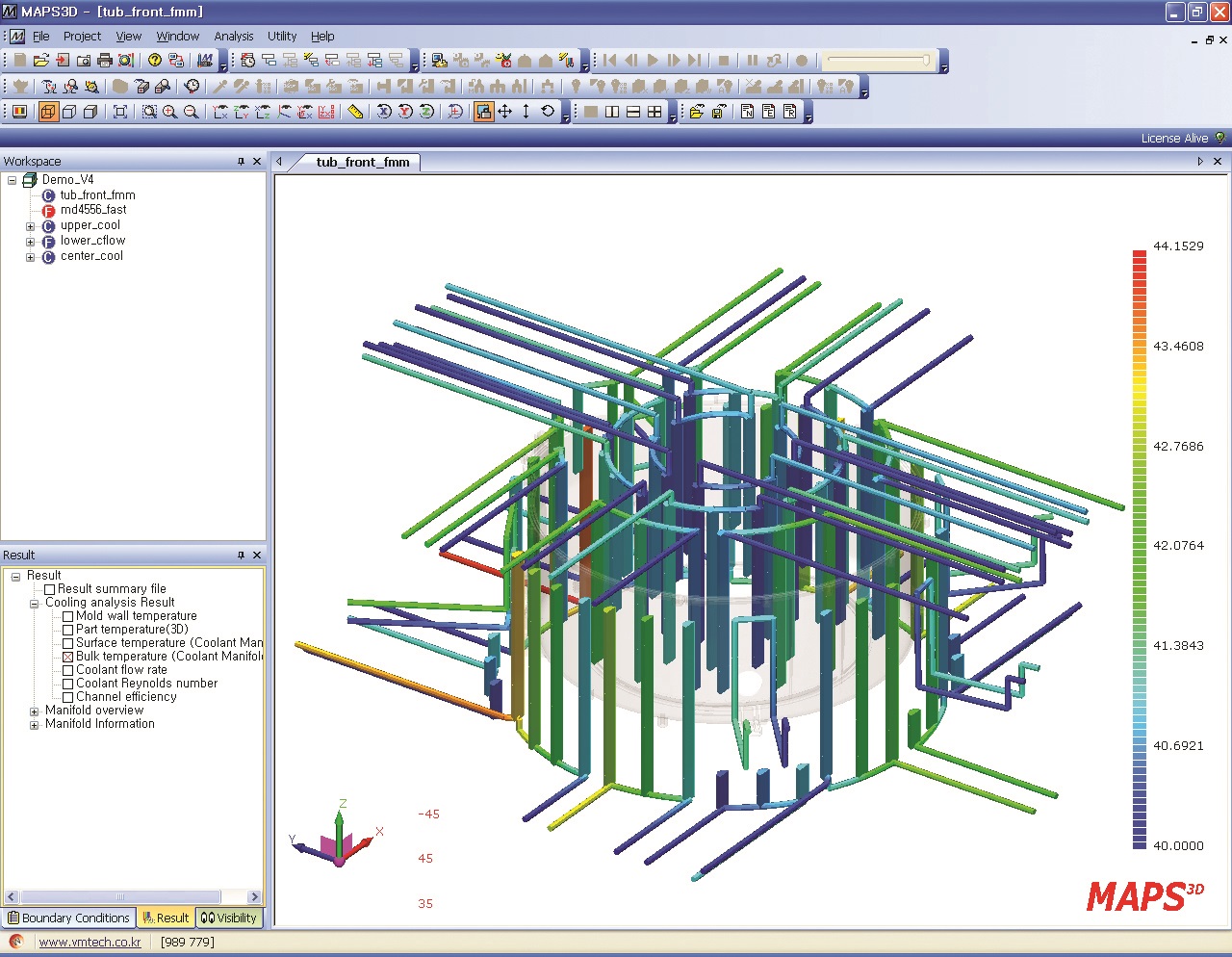Click the pause animation button
This screenshot has width=1232, height=957.
click(x=753, y=60)
